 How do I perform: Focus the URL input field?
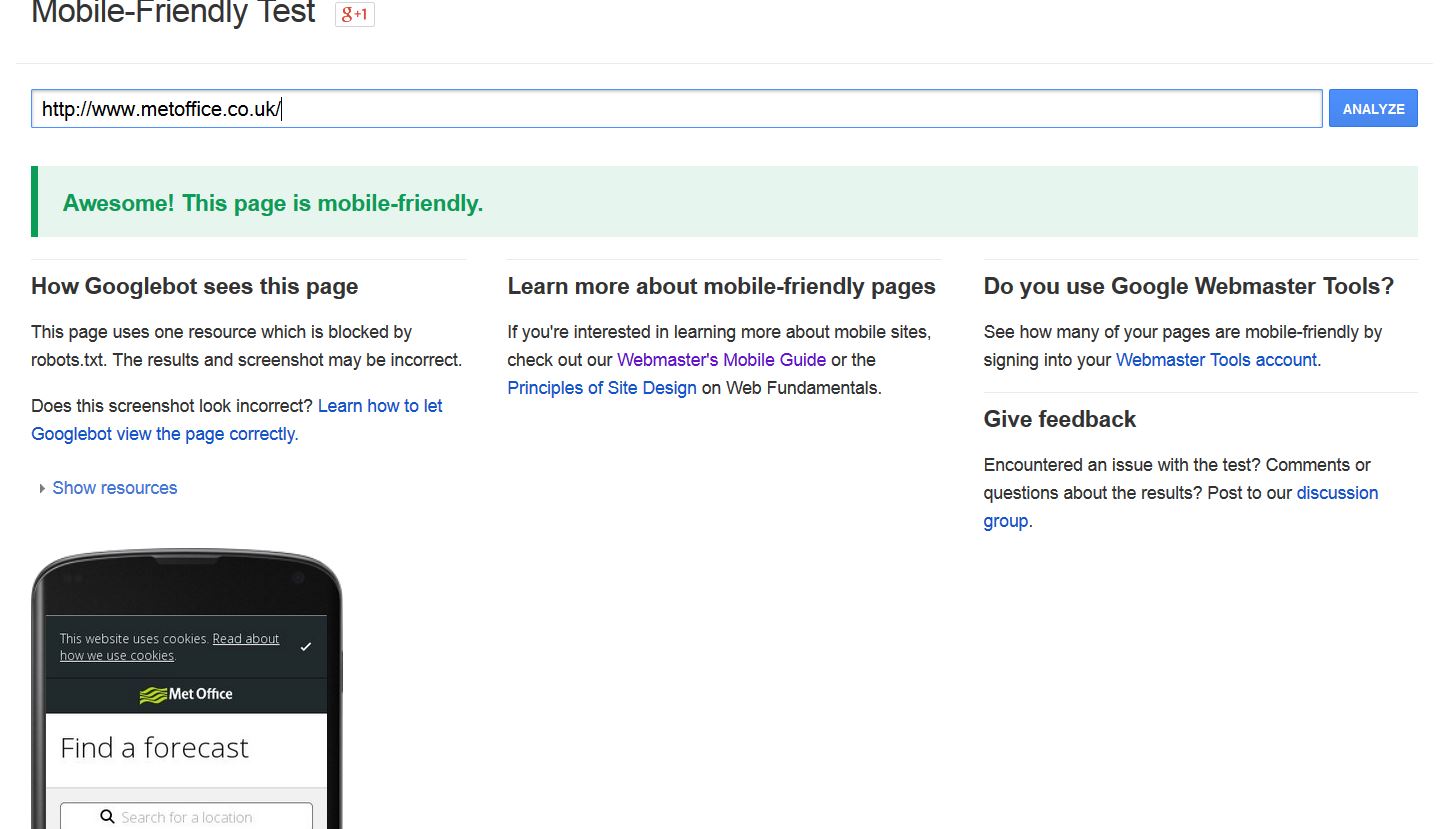676,109
